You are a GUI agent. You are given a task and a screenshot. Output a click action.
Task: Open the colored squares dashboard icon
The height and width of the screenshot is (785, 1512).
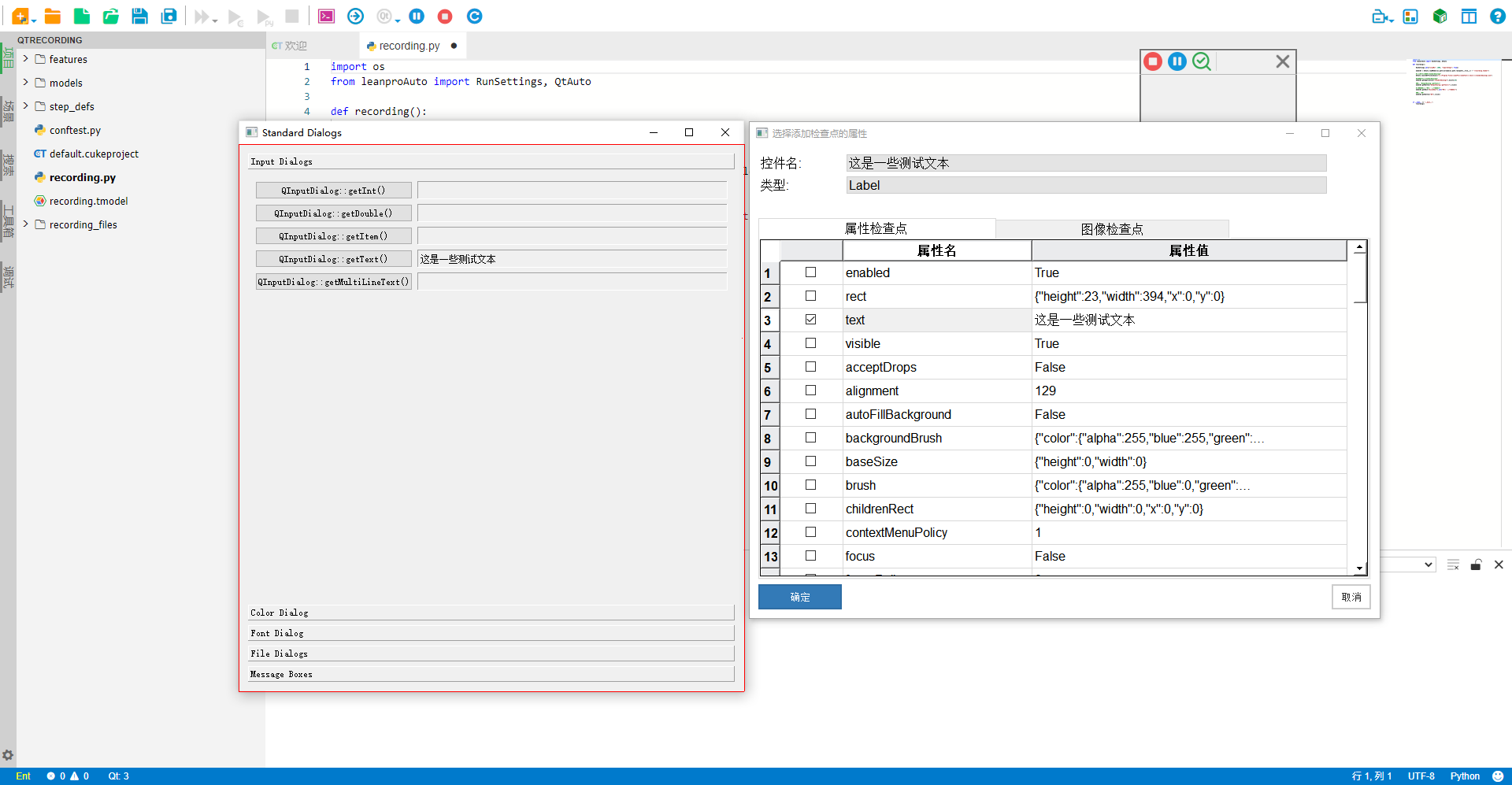click(1410, 17)
